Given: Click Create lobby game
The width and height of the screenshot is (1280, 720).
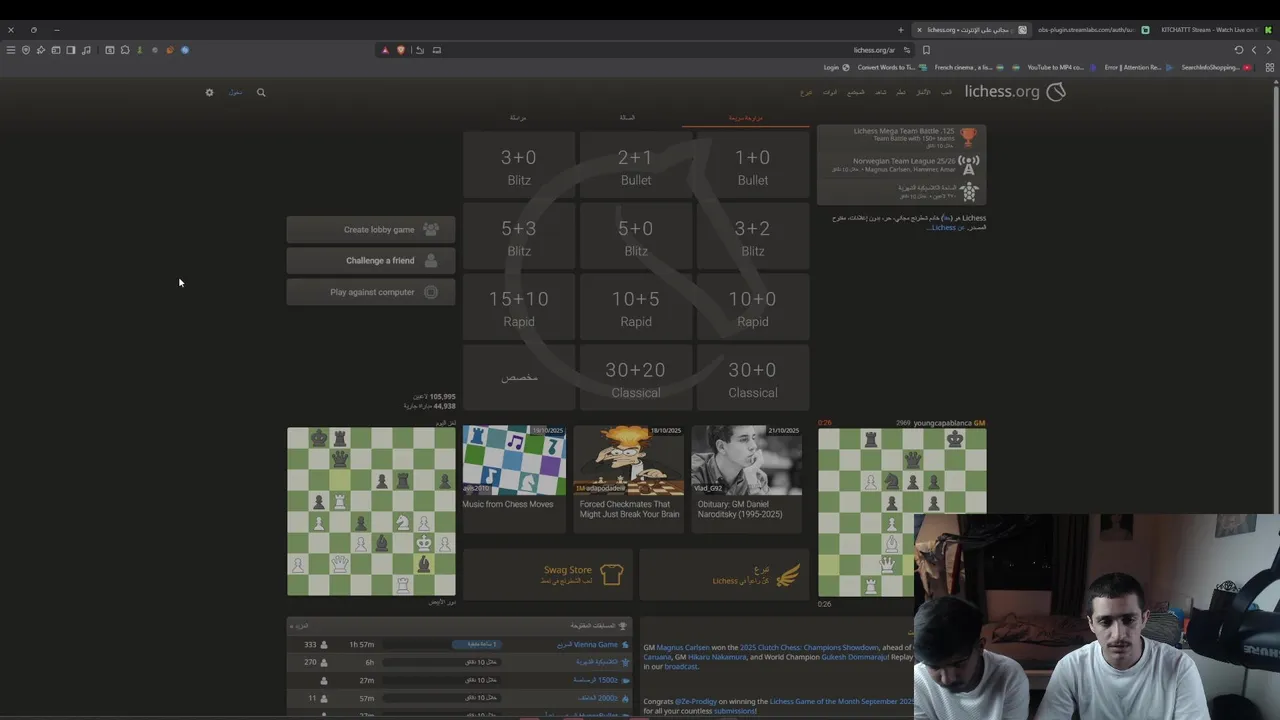Looking at the screenshot, I should tap(371, 229).
